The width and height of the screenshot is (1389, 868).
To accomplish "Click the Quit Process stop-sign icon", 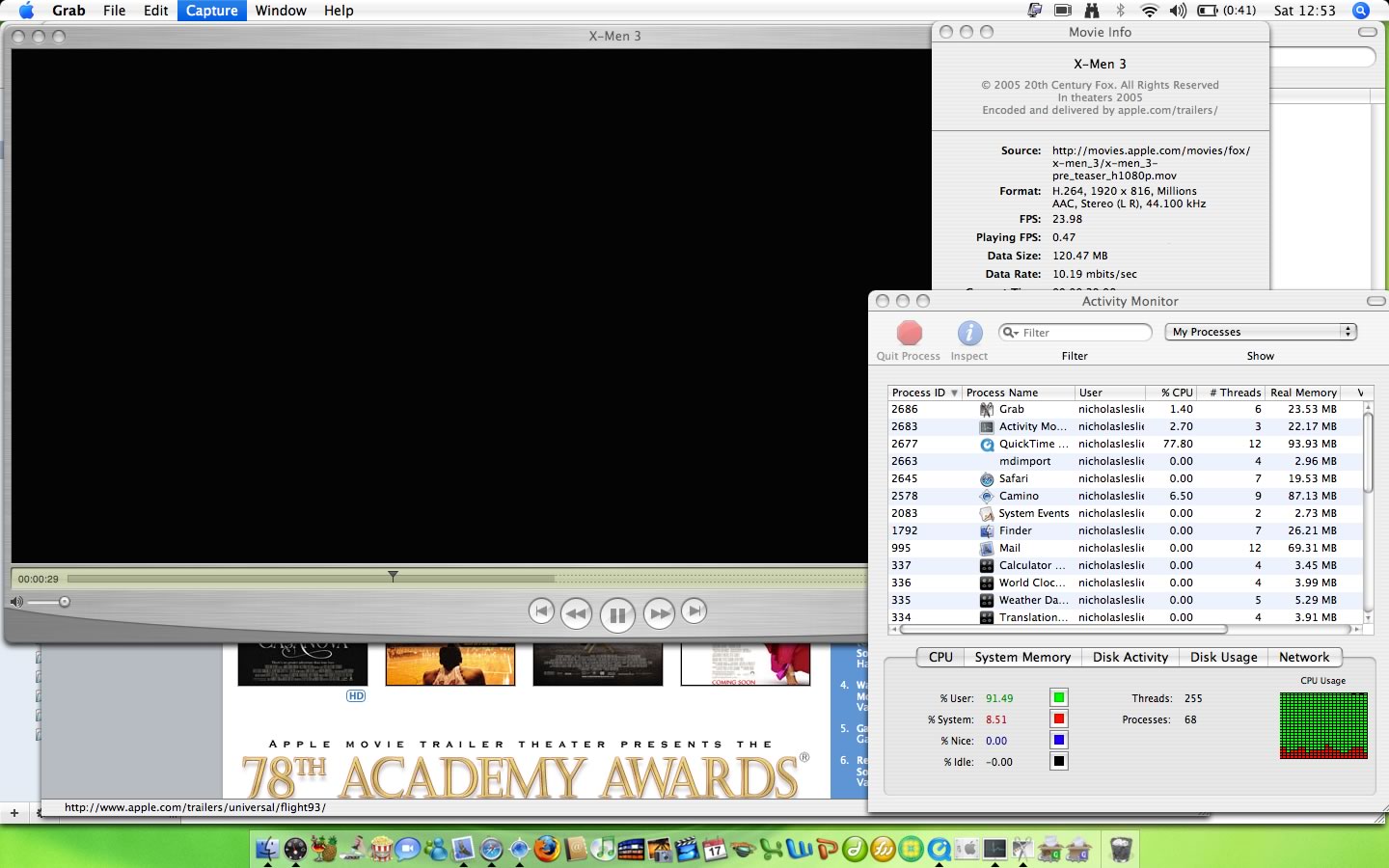I will 910,333.
